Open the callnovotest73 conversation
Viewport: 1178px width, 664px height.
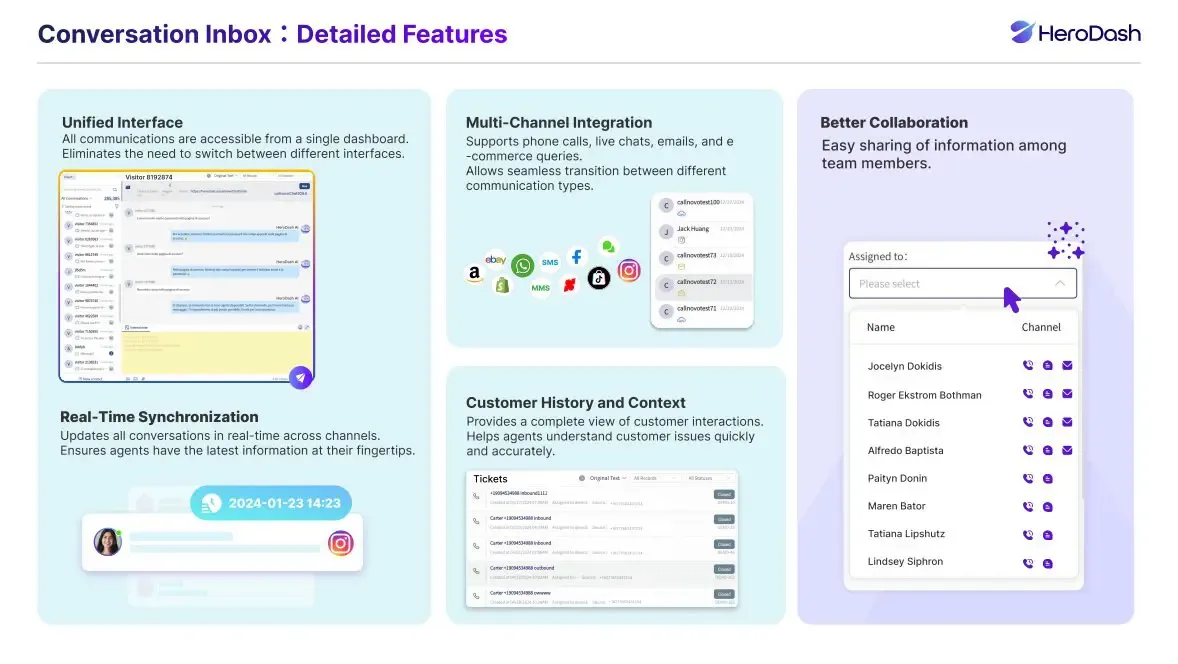pos(702,259)
